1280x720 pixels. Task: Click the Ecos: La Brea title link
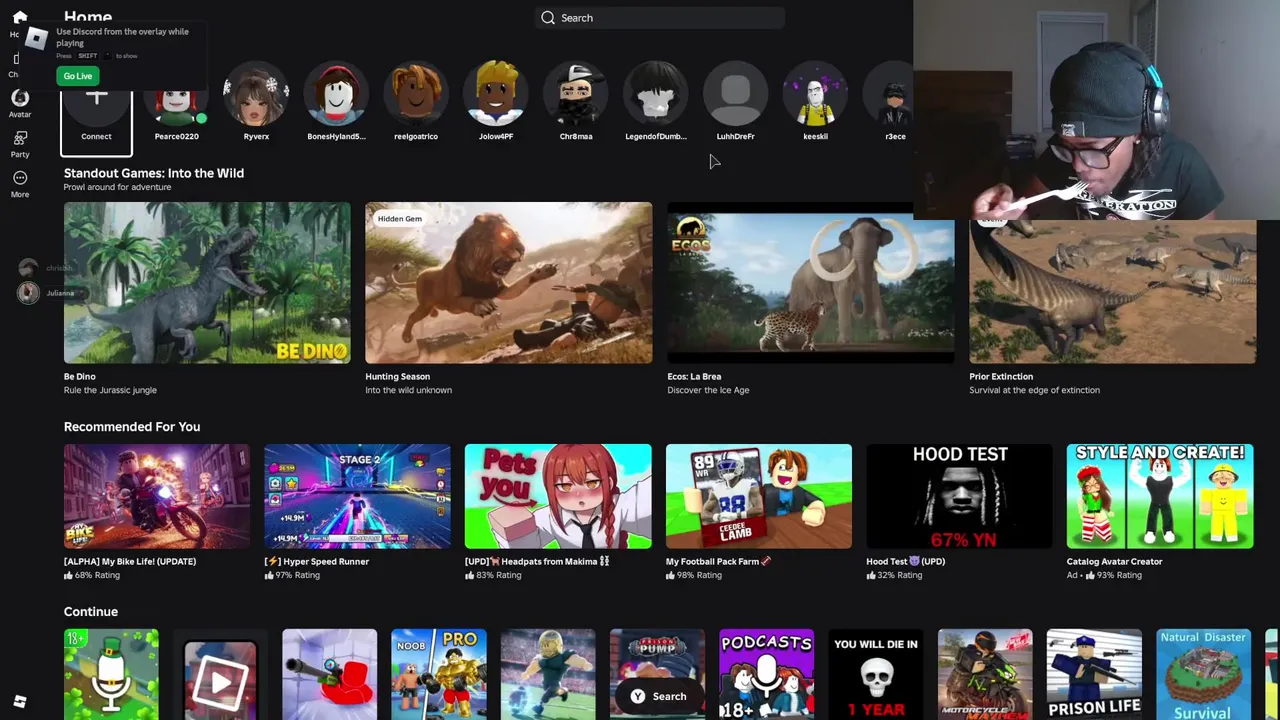(694, 377)
